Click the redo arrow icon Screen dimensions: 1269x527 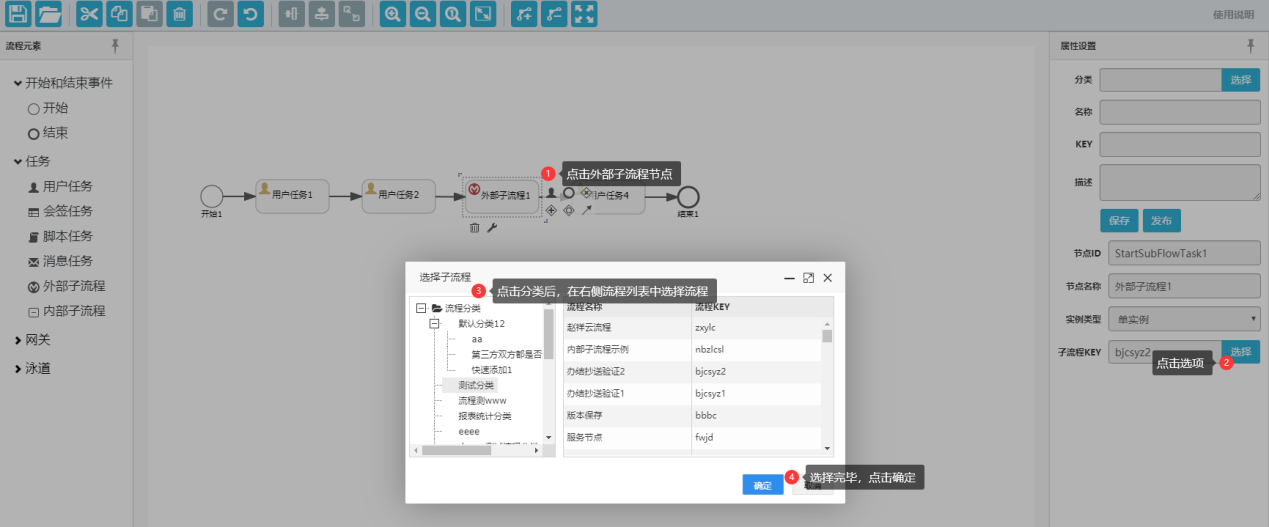point(220,14)
